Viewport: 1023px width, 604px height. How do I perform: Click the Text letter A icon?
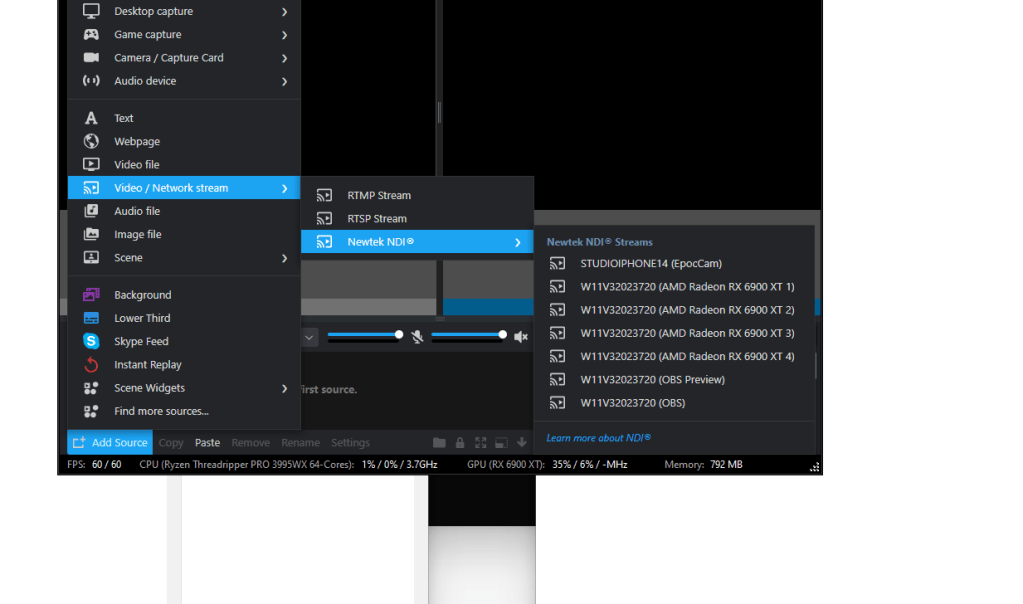click(x=91, y=118)
